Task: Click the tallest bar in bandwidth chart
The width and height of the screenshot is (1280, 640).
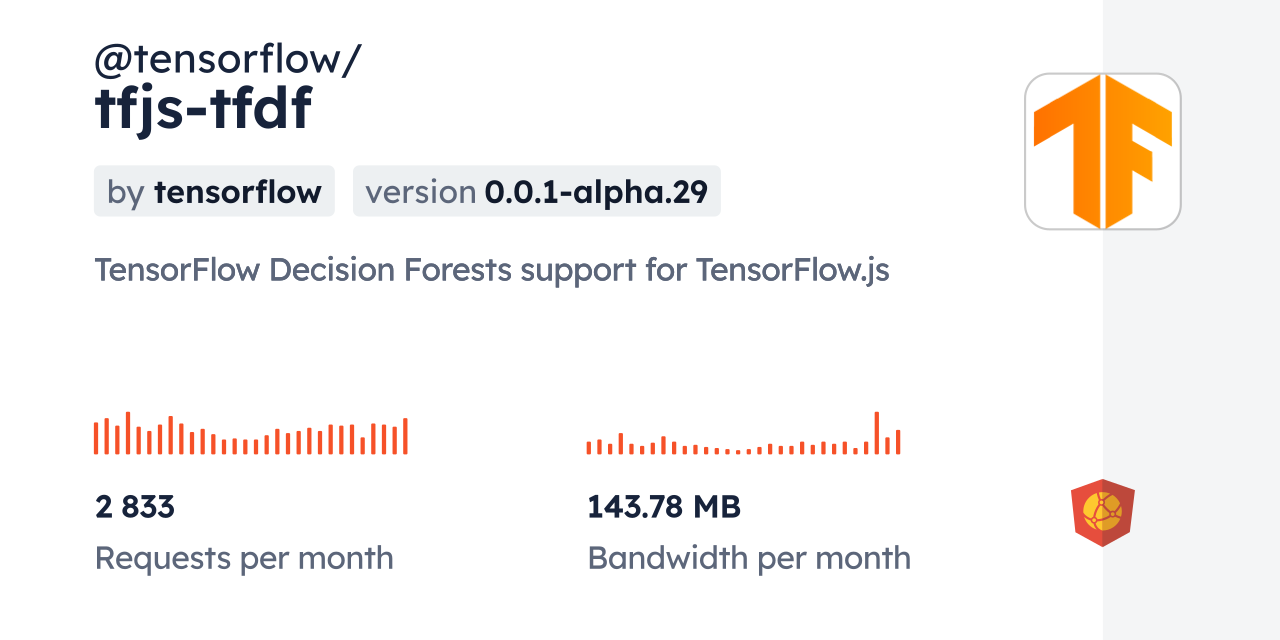Action: pyautogui.click(x=876, y=433)
